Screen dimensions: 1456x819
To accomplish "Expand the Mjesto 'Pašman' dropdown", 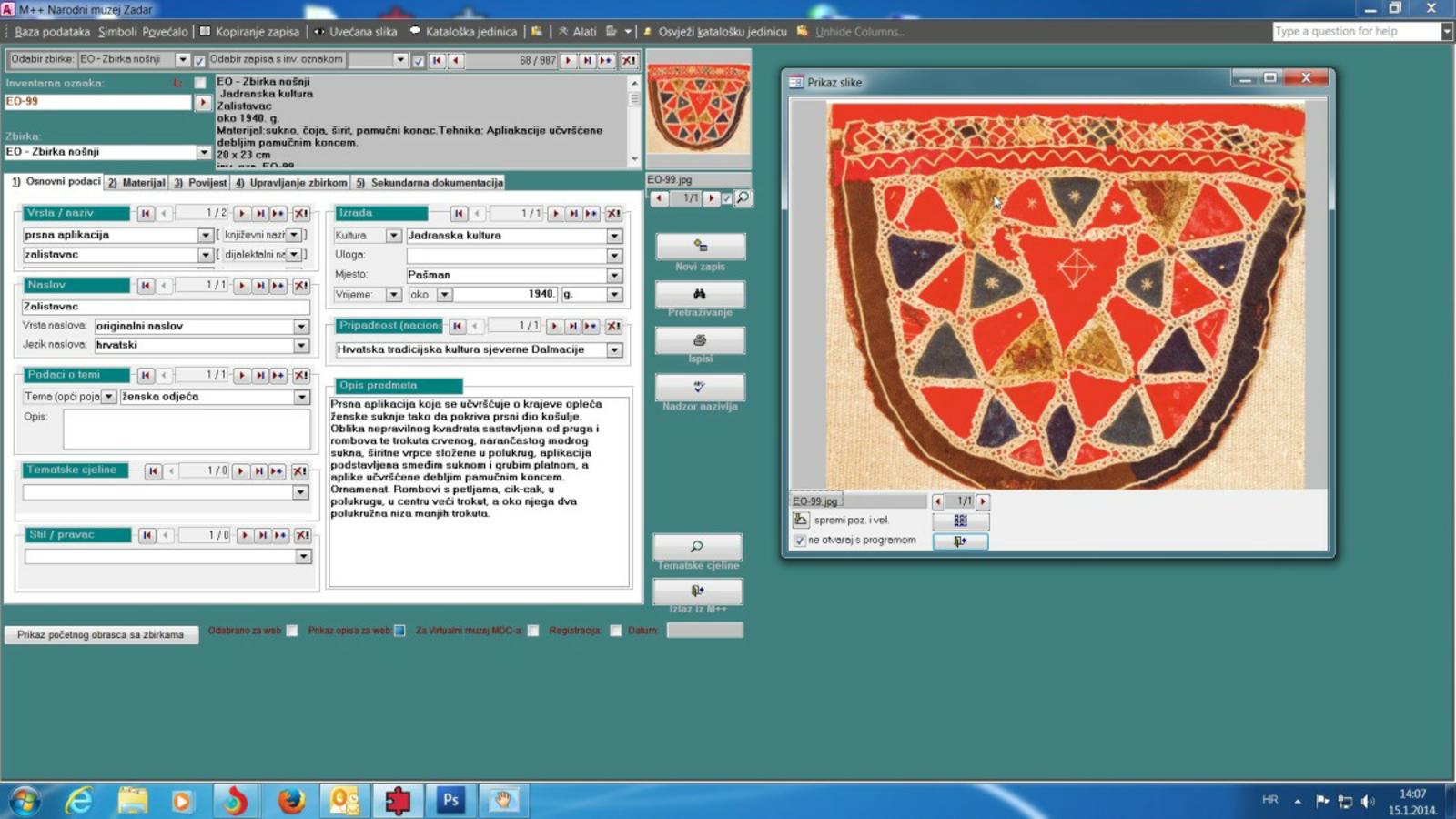I will coord(614,275).
